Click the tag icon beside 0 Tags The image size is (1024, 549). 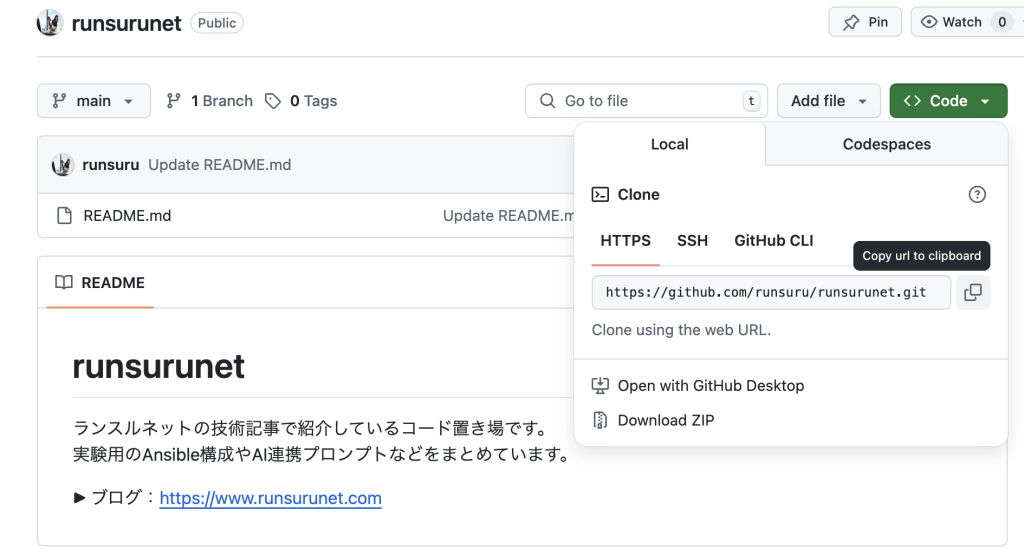point(272,101)
